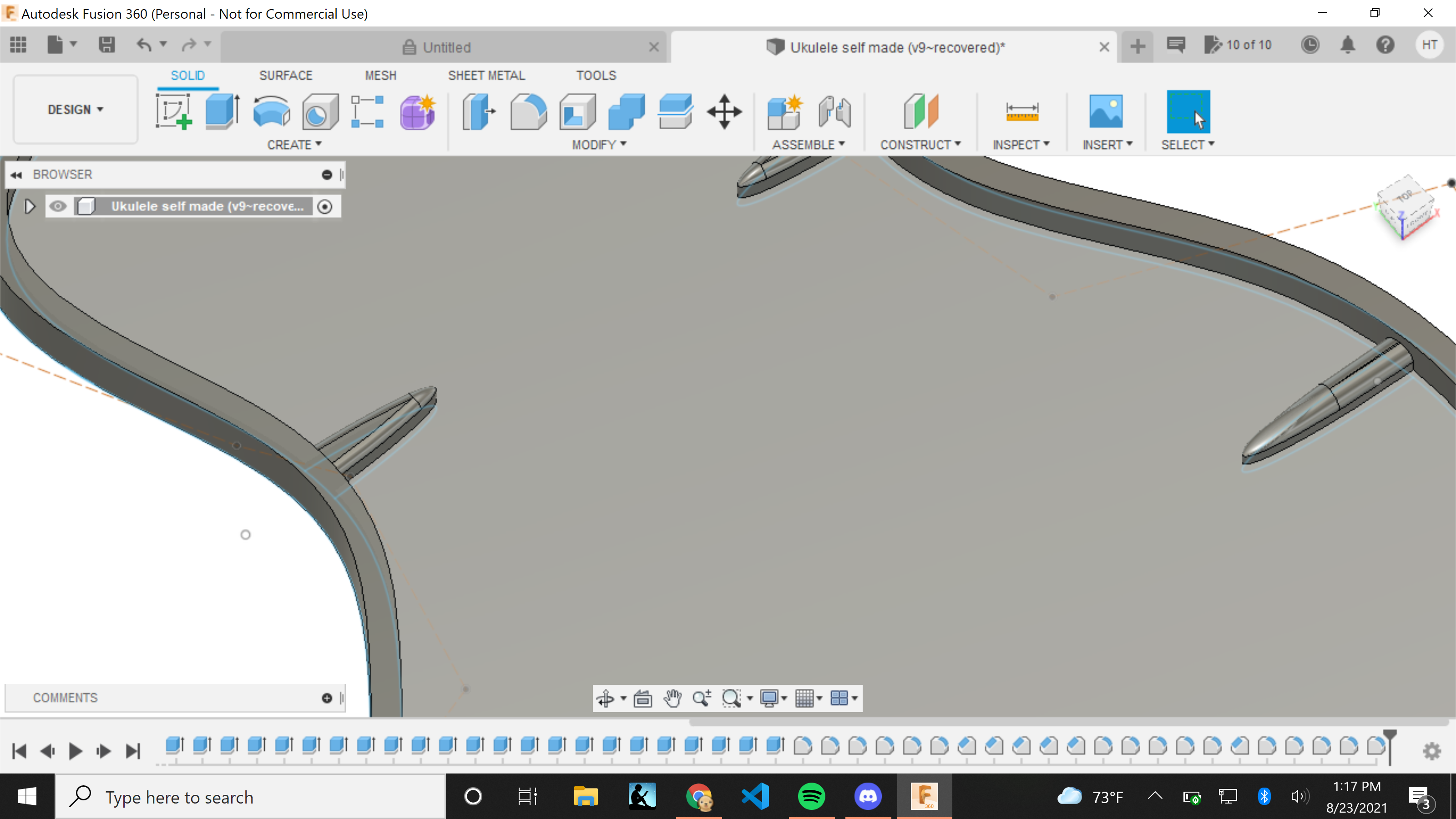Open the Create dropdown menu
The height and width of the screenshot is (819, 1456).
pyautogui.click(x=294, y=145)
